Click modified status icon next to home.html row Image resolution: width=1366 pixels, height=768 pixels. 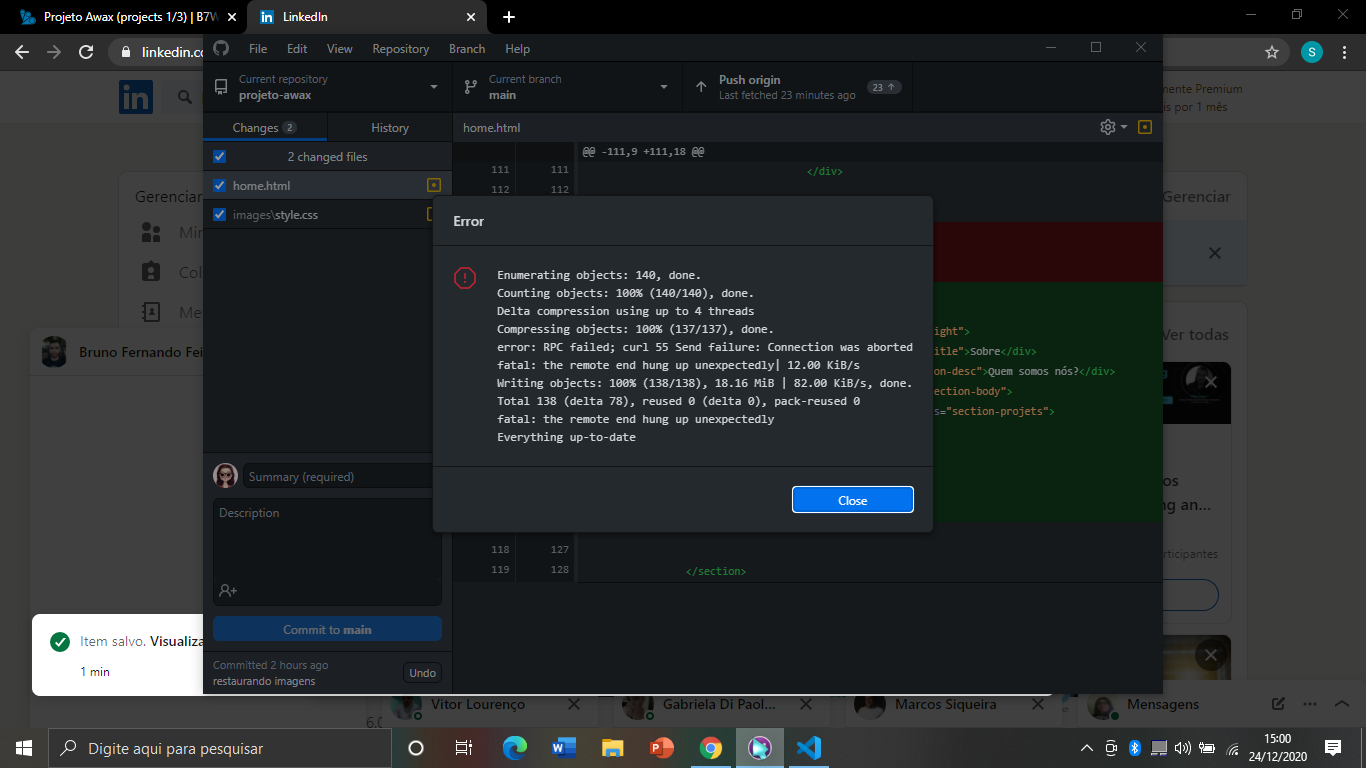(x=434, y=185)
